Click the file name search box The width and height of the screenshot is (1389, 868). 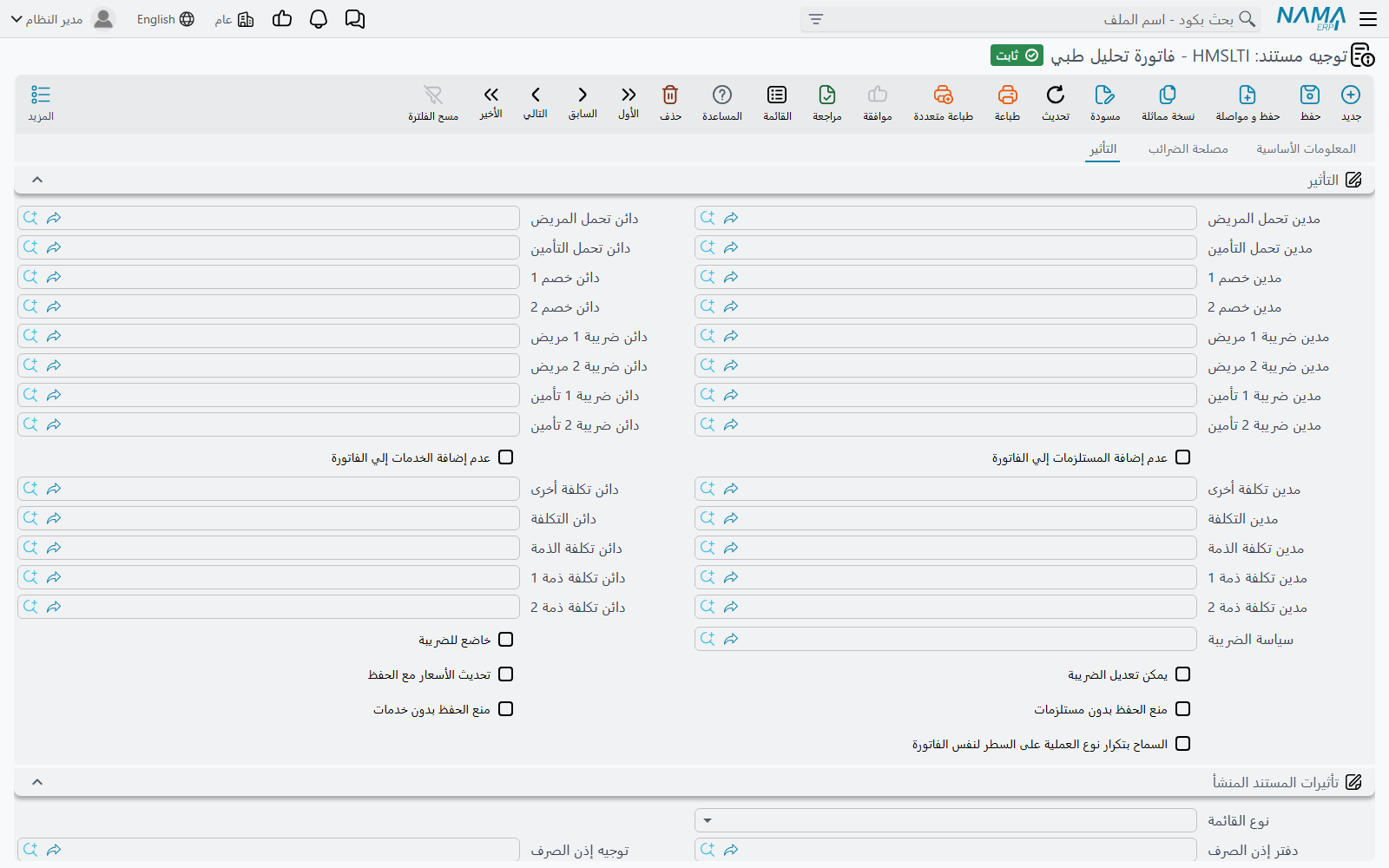tap(1030, 19)
